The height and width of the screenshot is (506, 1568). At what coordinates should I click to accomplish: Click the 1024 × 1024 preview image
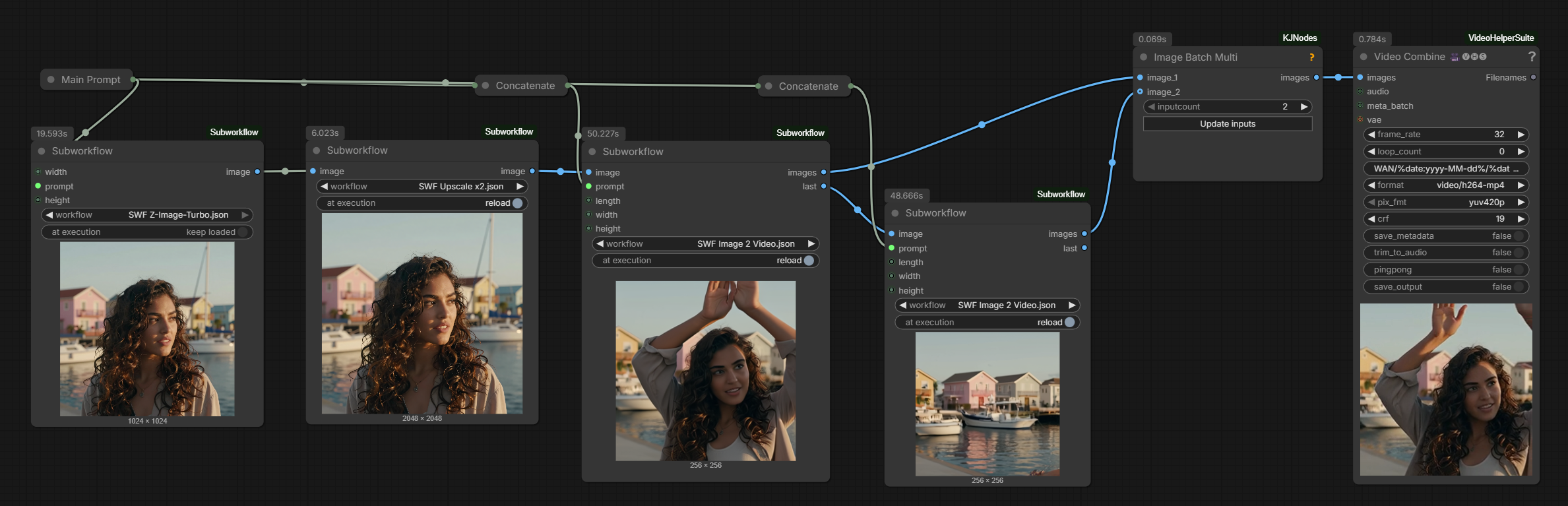tap(147, 329)
